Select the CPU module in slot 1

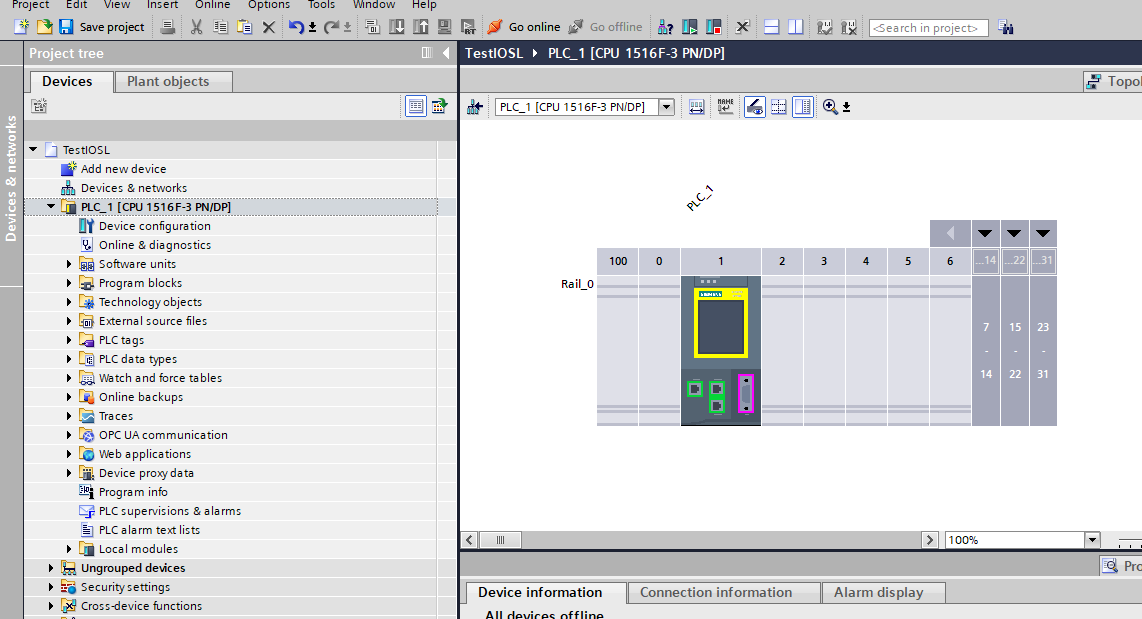click(720, 350)
